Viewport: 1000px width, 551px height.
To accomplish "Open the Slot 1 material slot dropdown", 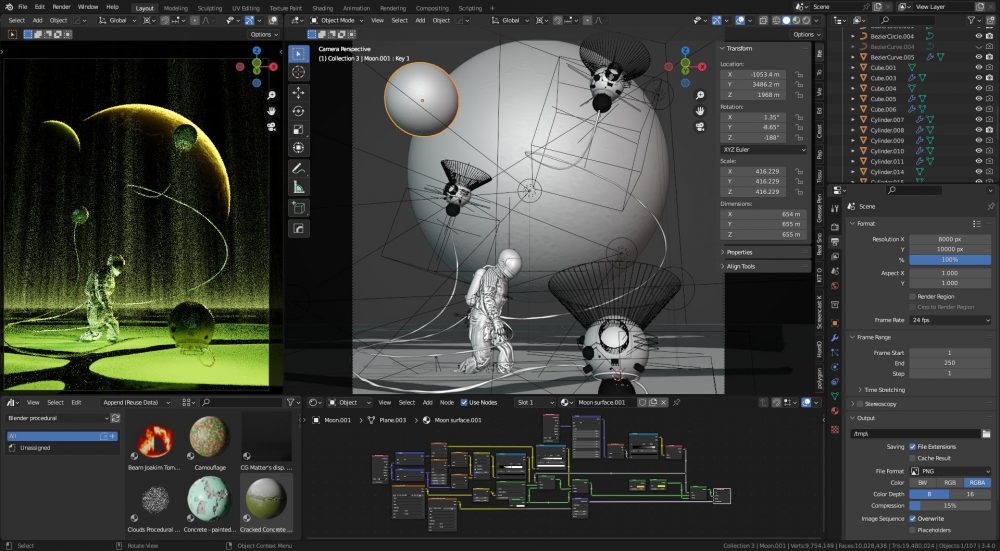I will click(535, 402).
